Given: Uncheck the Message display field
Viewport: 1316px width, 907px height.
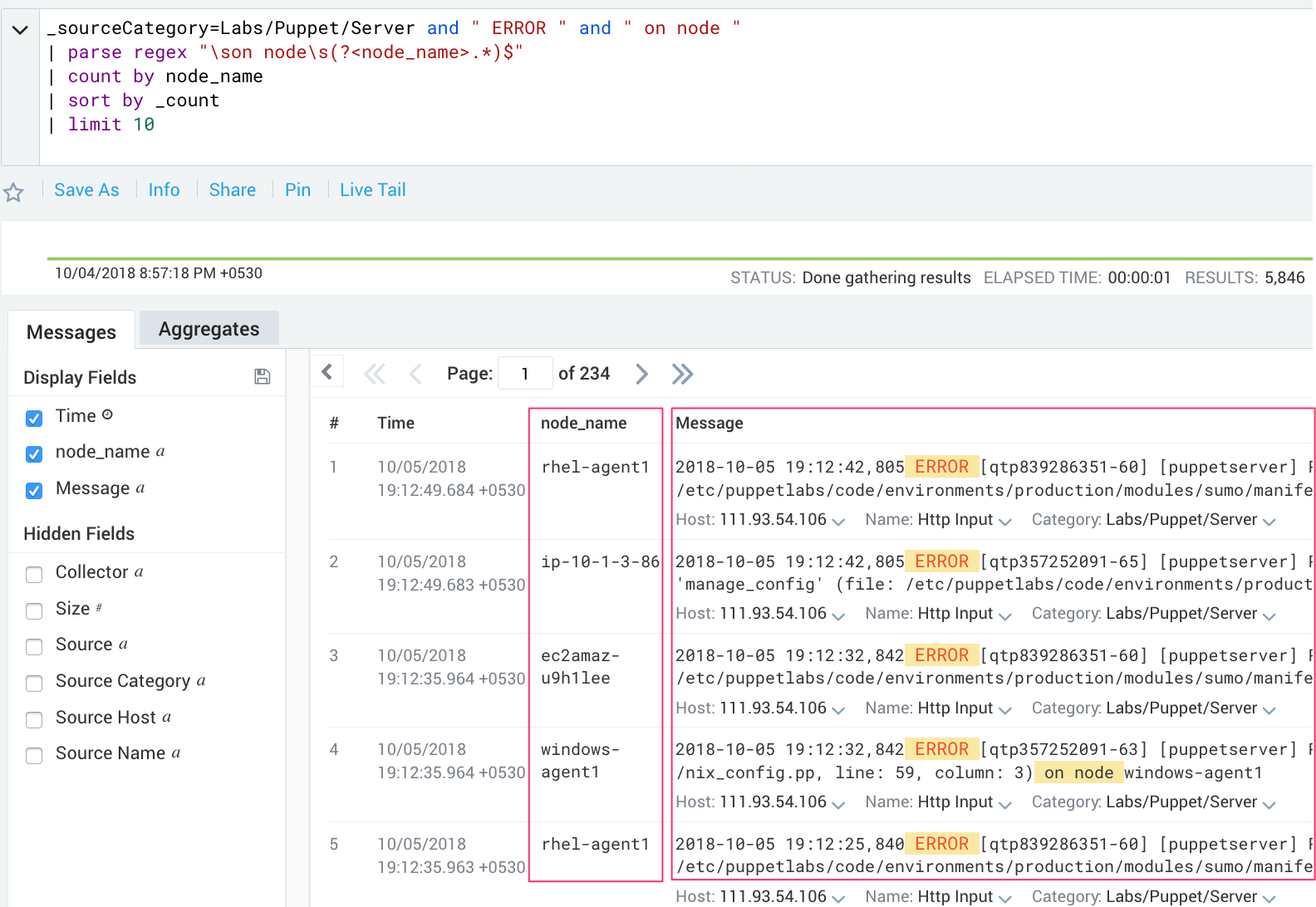Looking at the screenshot, I should (x=34, y=490).
